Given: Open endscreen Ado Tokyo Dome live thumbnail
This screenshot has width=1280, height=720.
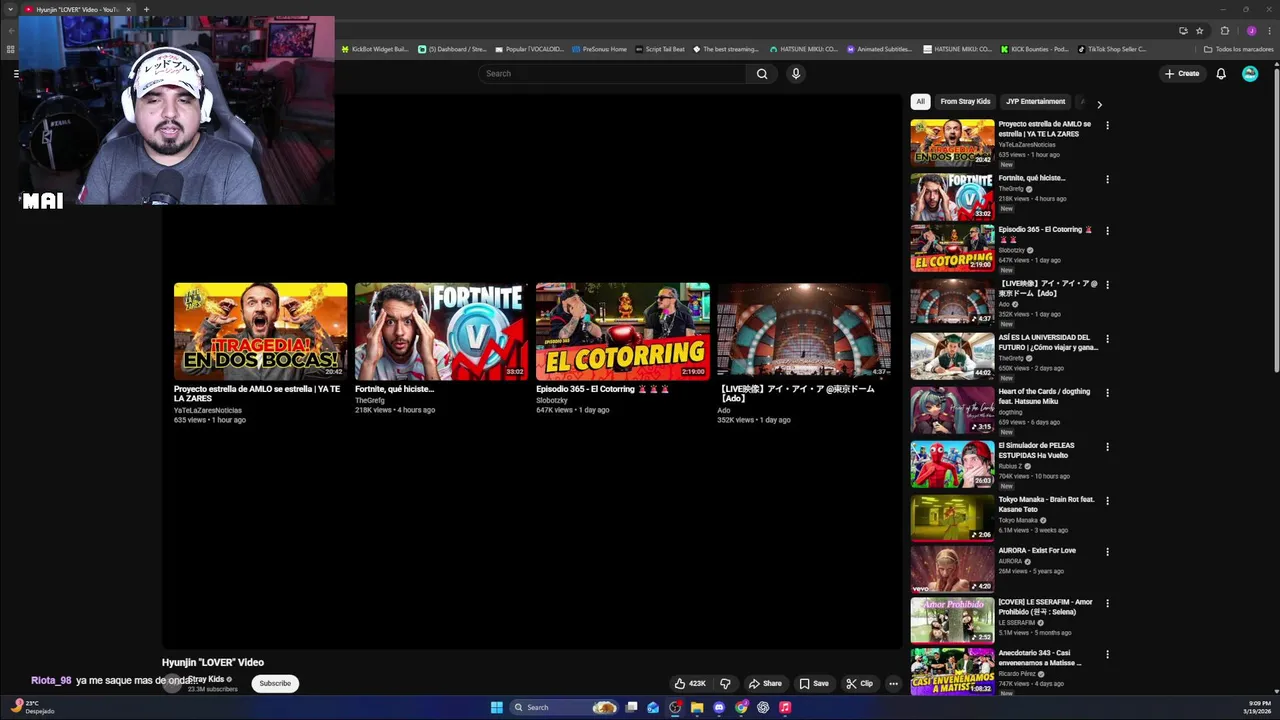Looking at the screenshot, I should 803,331.
